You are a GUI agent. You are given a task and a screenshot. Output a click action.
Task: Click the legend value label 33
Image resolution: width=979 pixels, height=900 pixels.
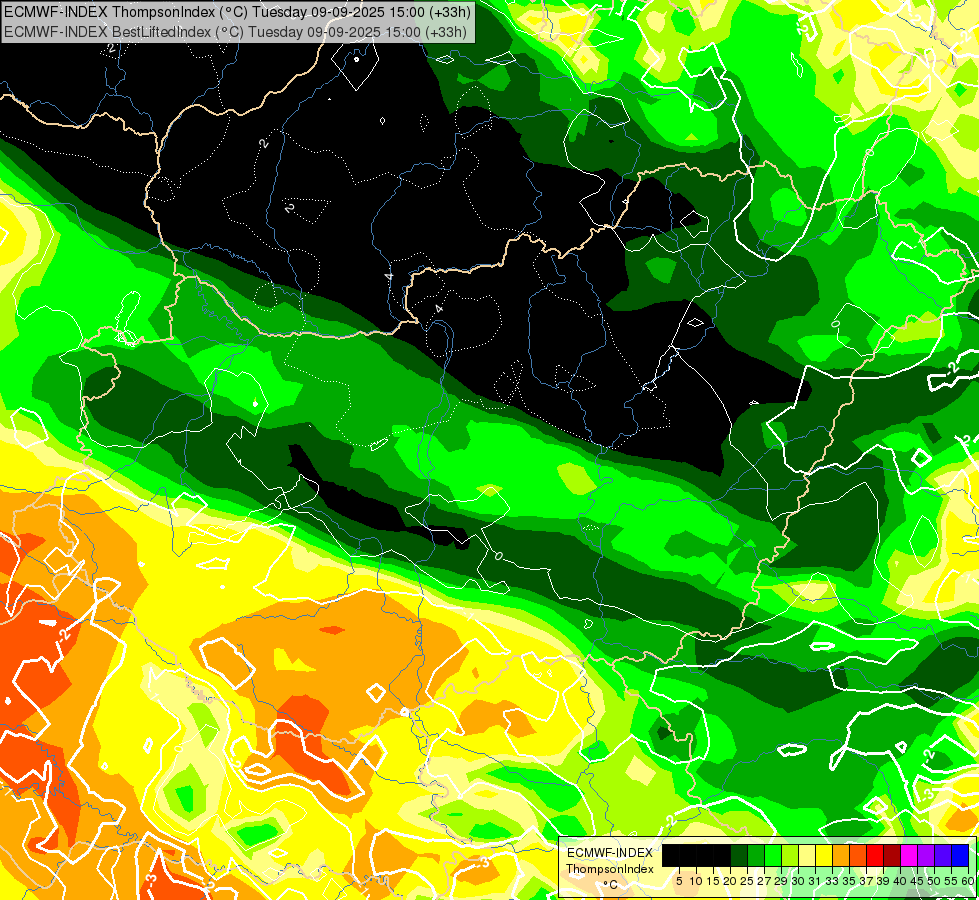pyautogui.click(x=832, y=881)
